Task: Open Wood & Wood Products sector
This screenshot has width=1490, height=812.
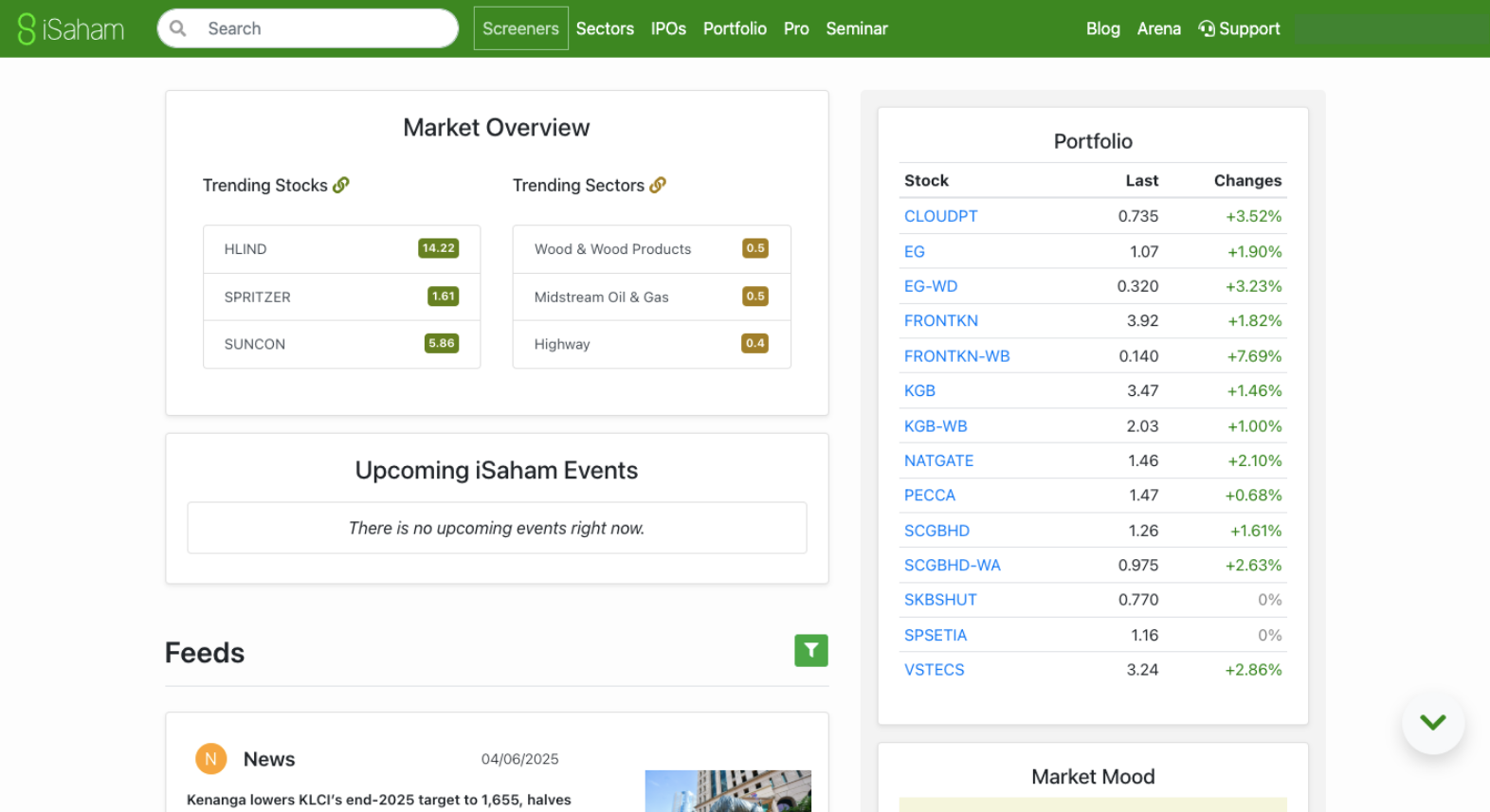Action: pyautogui.click(x=651, y=249)
